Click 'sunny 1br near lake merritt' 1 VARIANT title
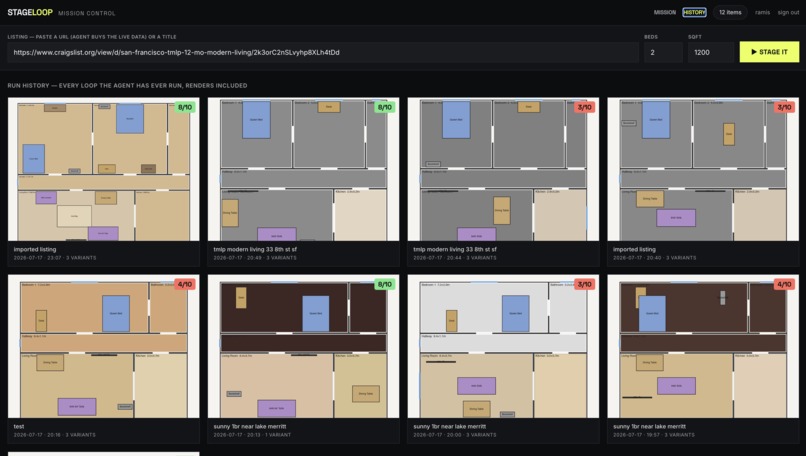Screen dimensions: 806x456 point(250,426)
